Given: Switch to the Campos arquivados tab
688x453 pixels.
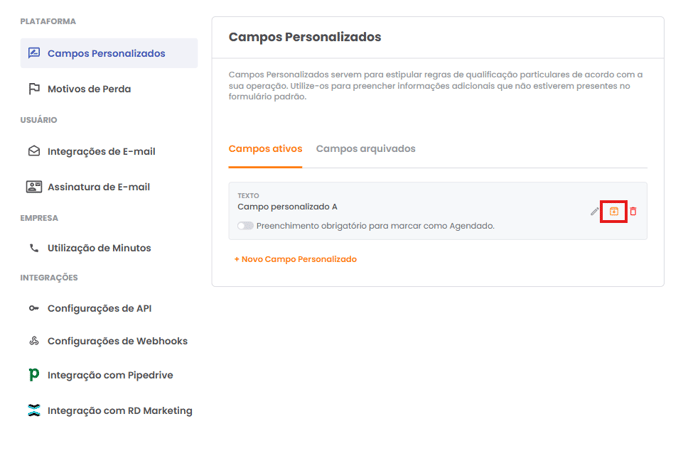Looking at the screenshot, I should click(x=366, y=149).
